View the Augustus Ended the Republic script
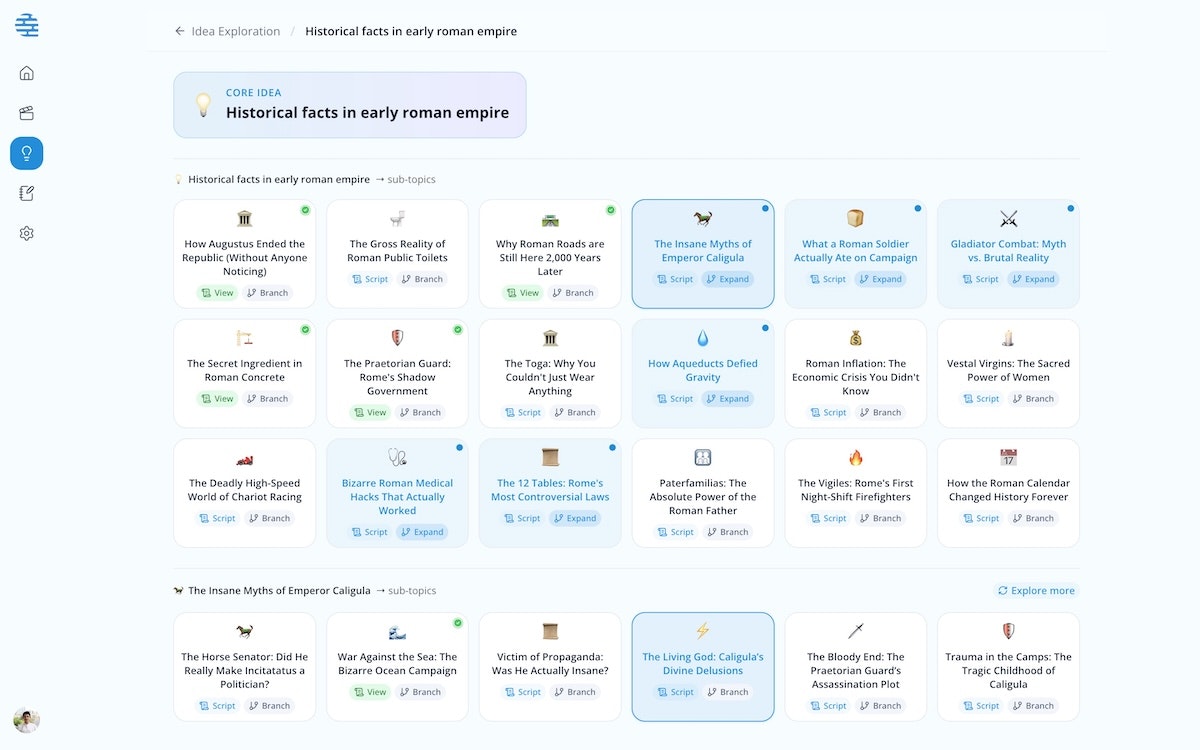 point(218,293)
